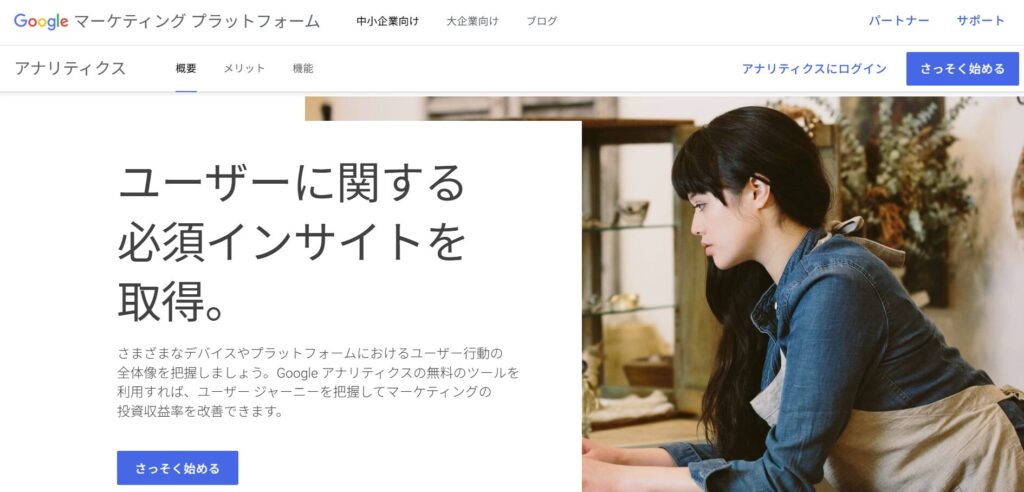Screen dimensions: 1024x492
Task: Switch to the 機能 tab
Action: coord(303,69)
